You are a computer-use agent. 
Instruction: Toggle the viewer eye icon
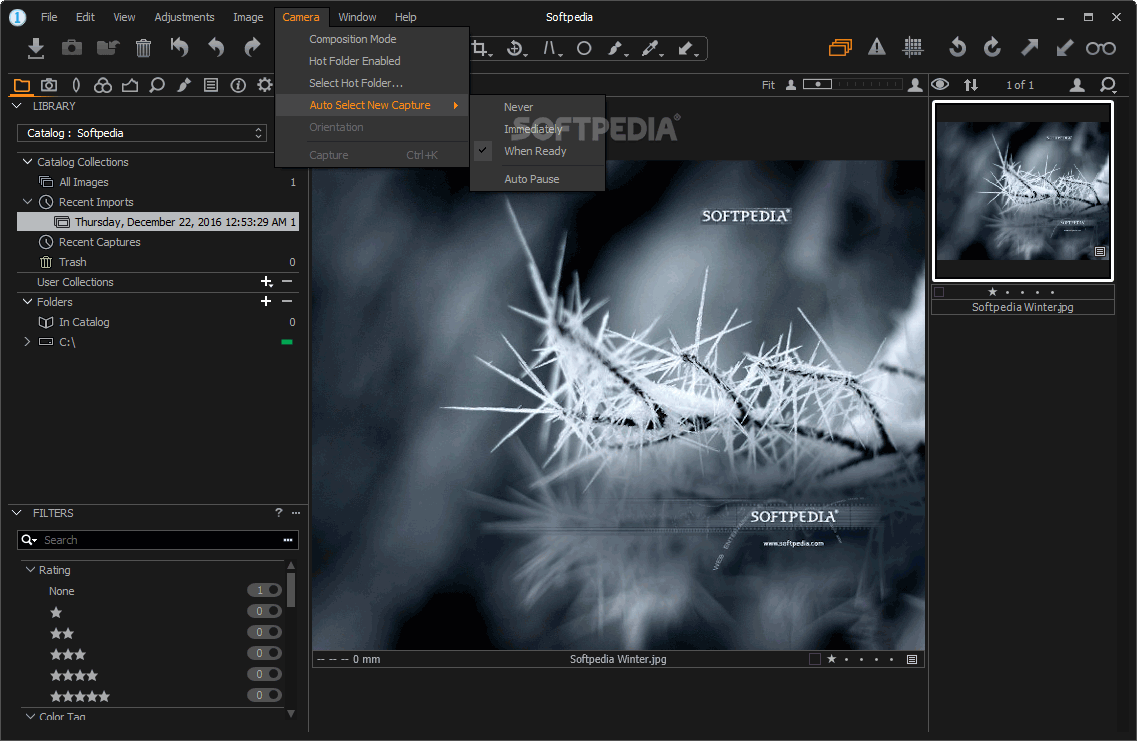pyautogui.click(x=940, y=84)
